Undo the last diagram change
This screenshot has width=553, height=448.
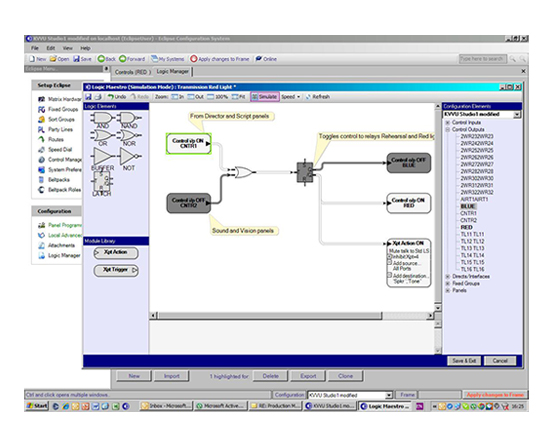tap(117, 97)
